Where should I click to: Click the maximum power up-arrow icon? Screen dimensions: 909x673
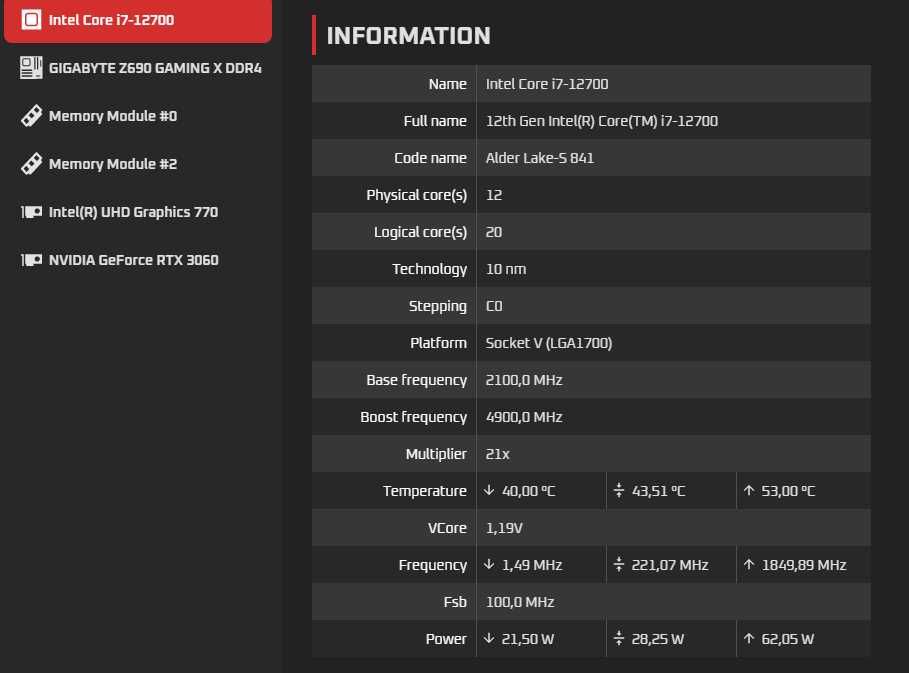748,639
